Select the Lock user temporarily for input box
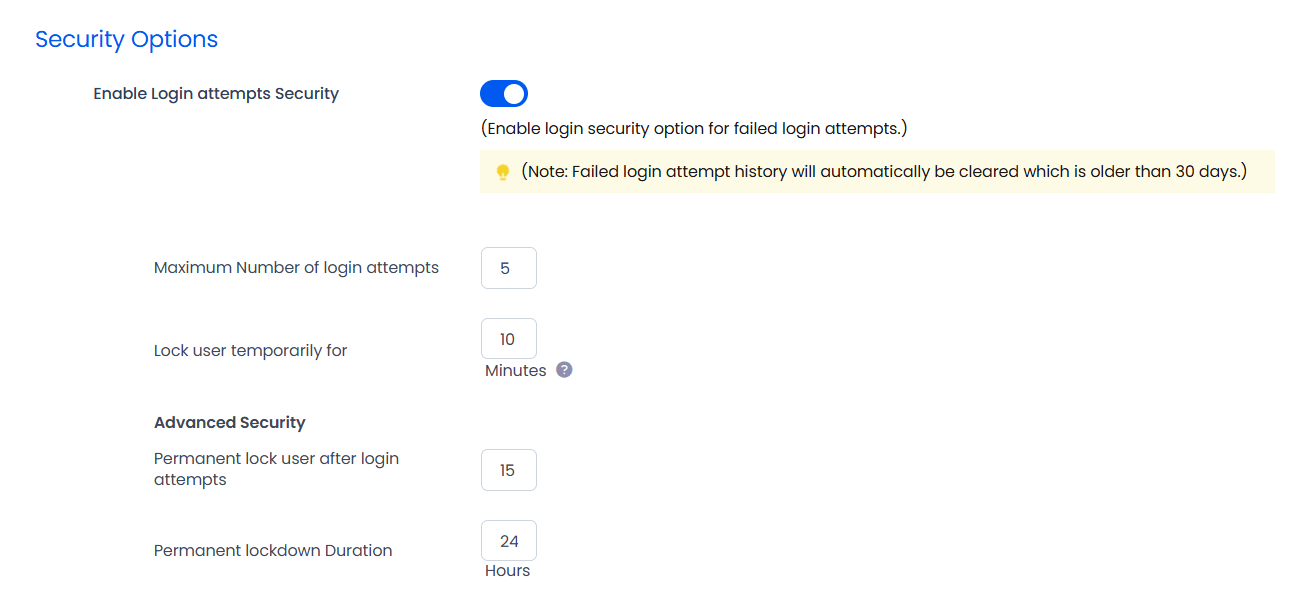Screen dimensions: 1296x594 (509, 339)
